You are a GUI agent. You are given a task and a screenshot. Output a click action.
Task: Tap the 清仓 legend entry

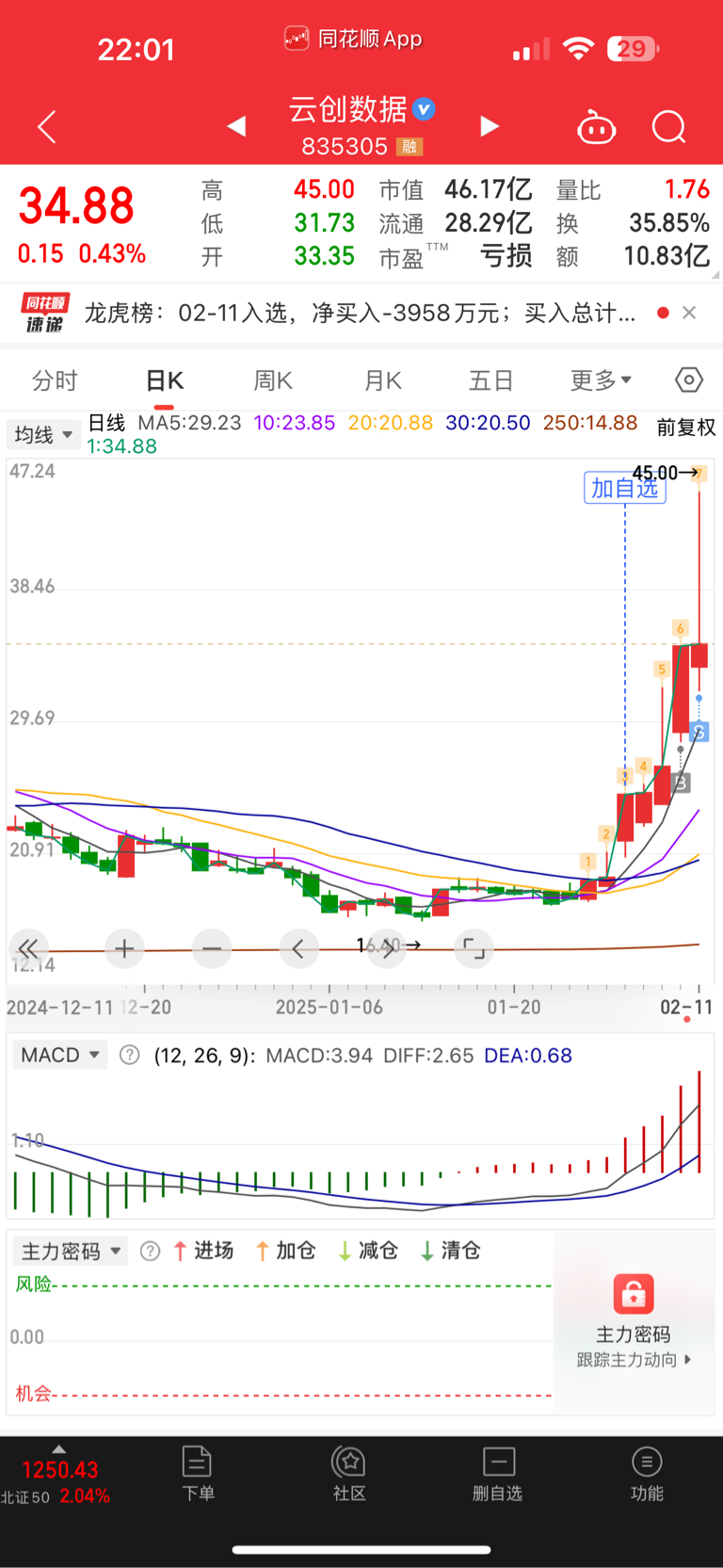pos(451,1251)
